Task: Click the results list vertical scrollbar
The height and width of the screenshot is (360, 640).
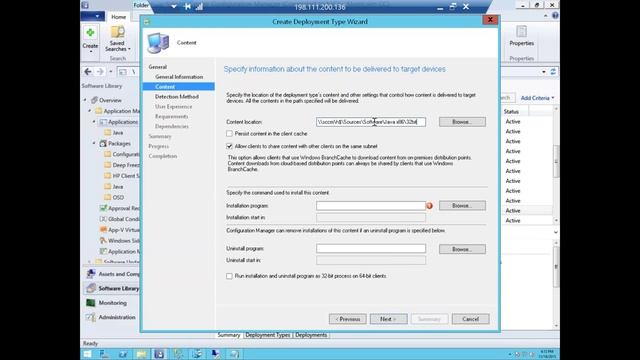Action: pyautogui.click(x=556, y=164)
